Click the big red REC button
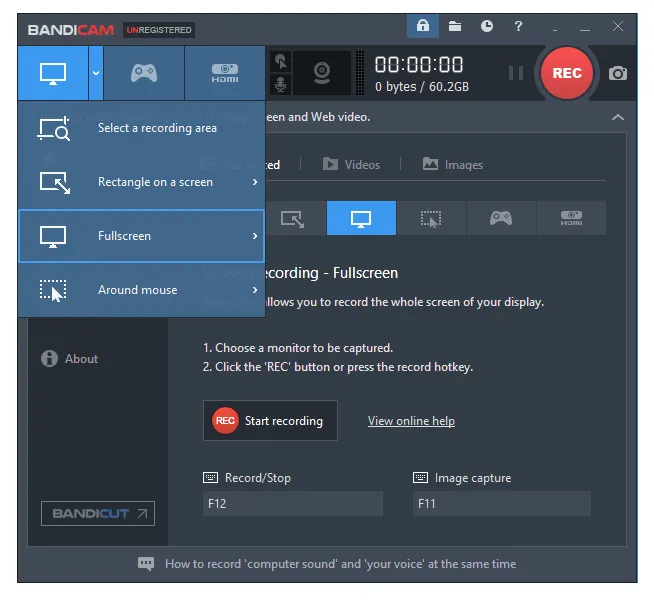 [x=567, y=73]
